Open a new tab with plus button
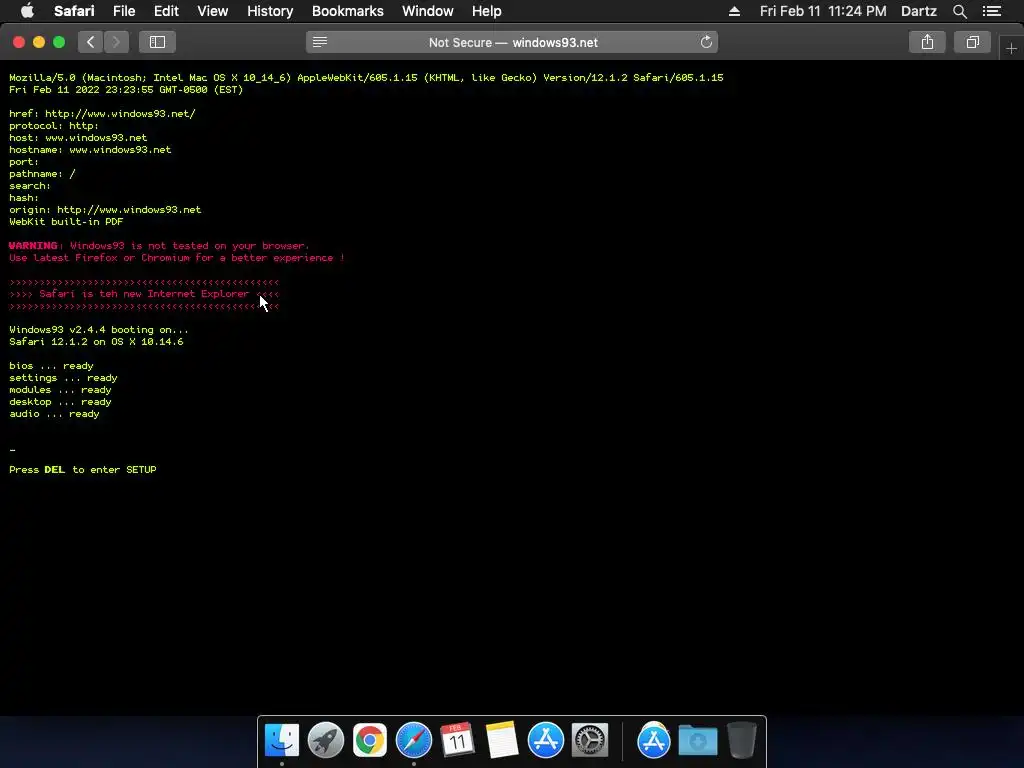 click(1011, 48)
